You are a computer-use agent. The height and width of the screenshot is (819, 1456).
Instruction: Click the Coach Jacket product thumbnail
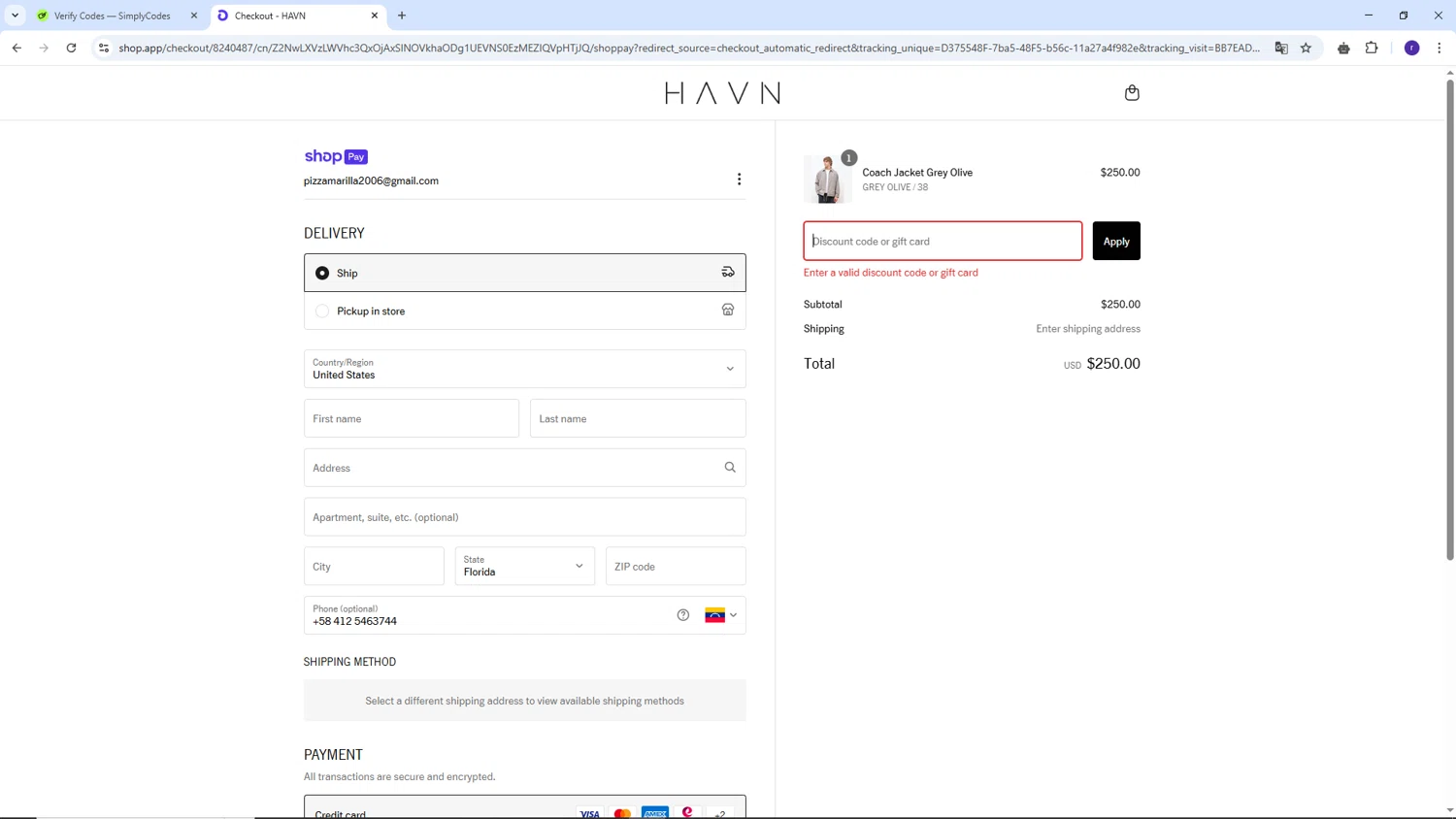coord(828,179)
